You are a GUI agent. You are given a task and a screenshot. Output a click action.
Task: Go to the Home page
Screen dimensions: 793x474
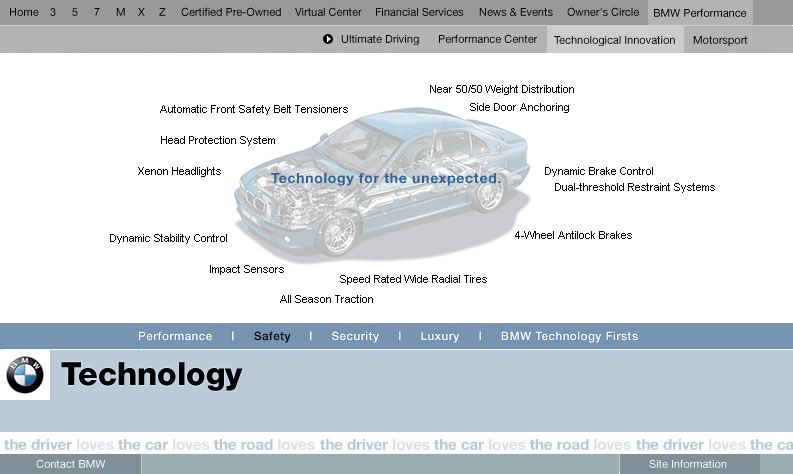click(x=24, y=12)
